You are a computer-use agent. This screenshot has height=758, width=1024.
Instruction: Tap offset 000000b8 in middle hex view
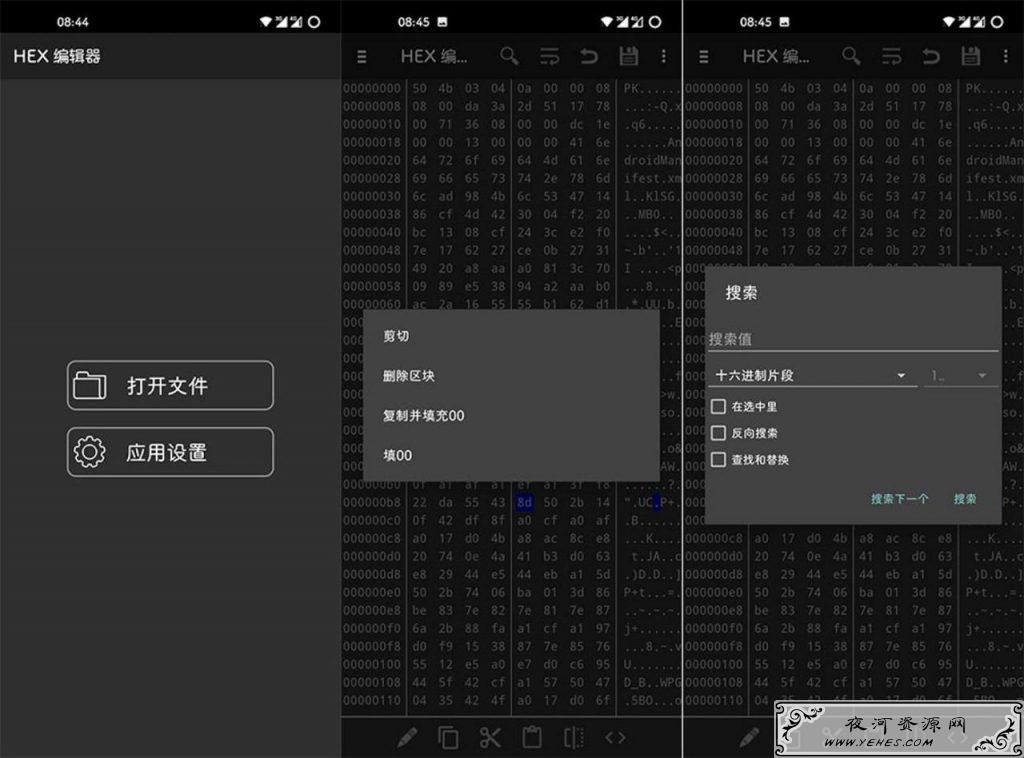point(372,502)
